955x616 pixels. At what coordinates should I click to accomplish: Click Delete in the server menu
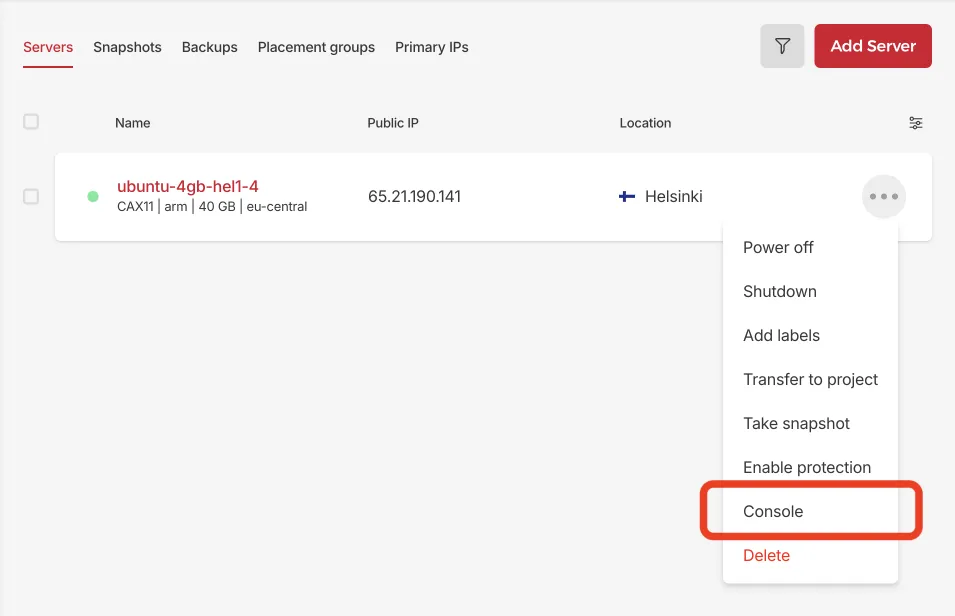766,556
